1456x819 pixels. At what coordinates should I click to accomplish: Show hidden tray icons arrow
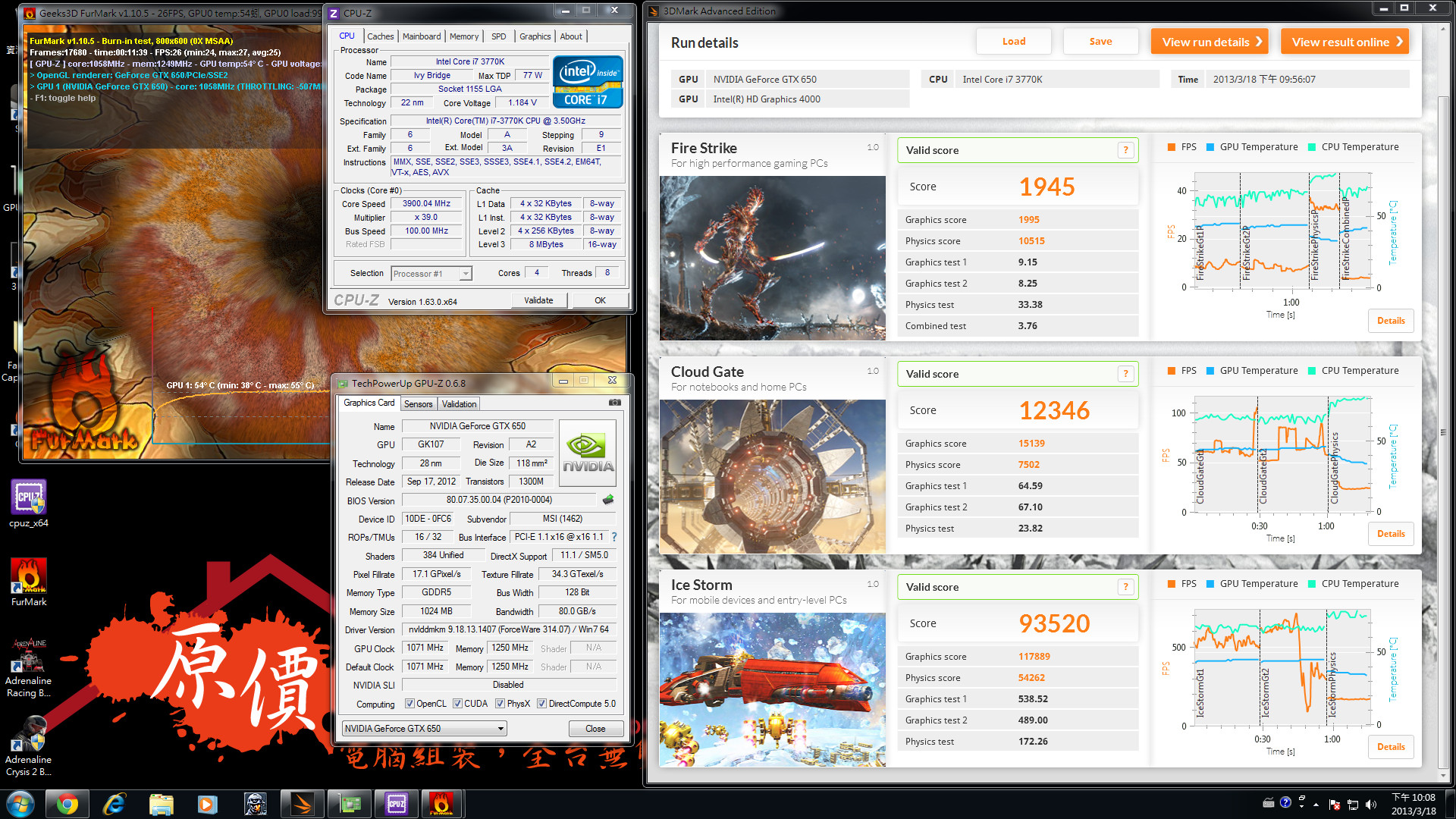(x=1316, y=805)
